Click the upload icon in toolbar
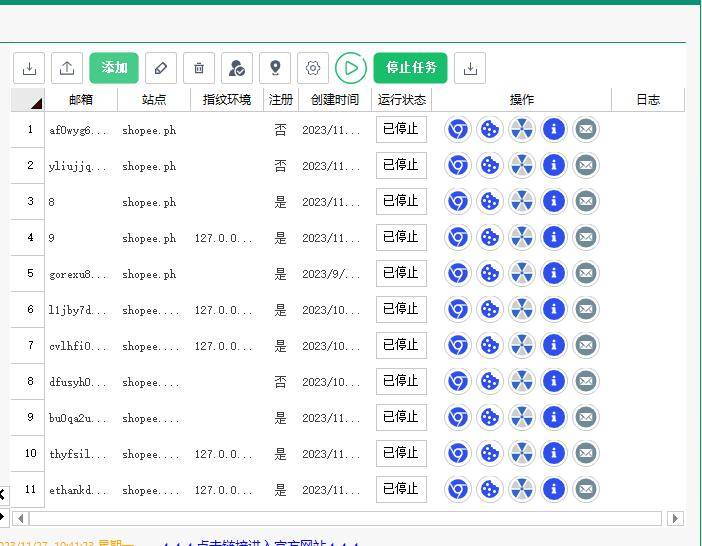The width and height of the screenshot is (702, 546). 67,68
